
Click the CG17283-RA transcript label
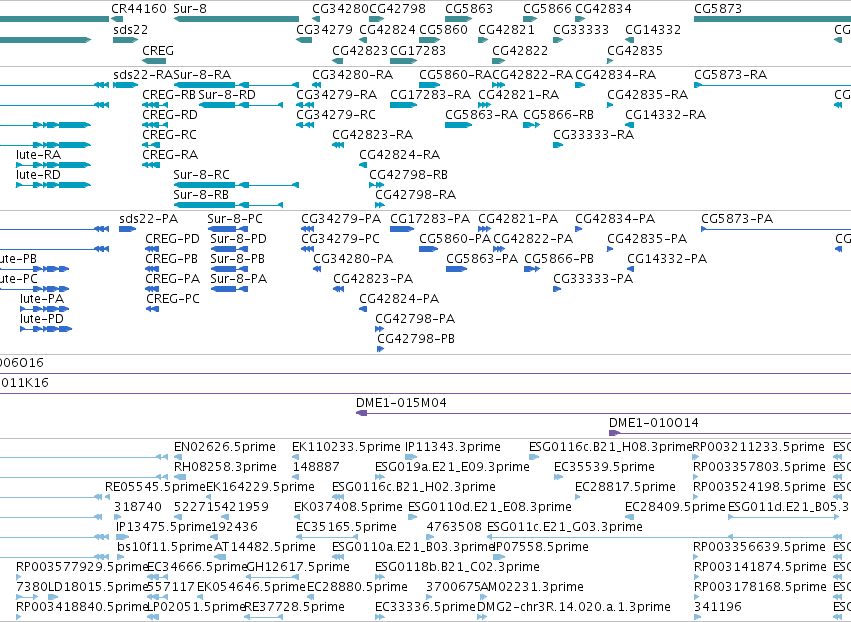(430, 94)
